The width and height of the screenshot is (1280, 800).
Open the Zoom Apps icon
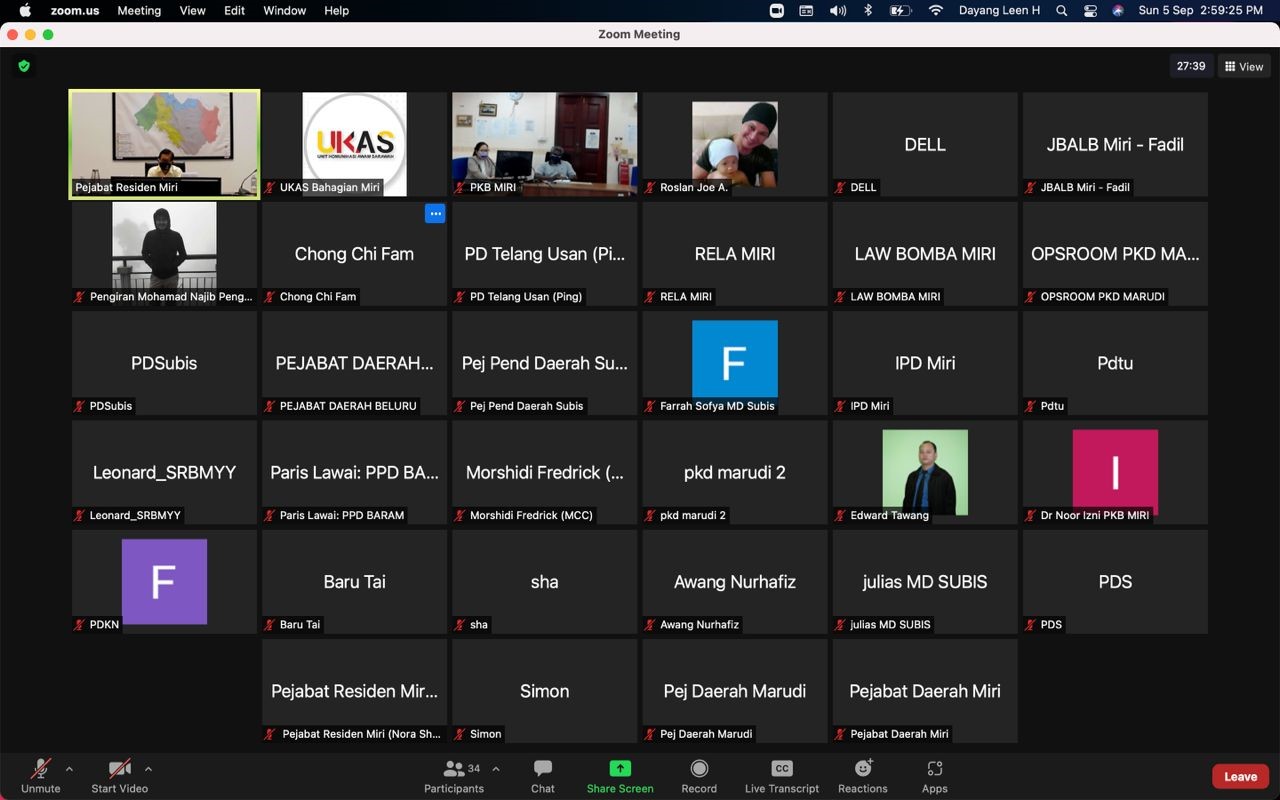click(x=935, y=769)
